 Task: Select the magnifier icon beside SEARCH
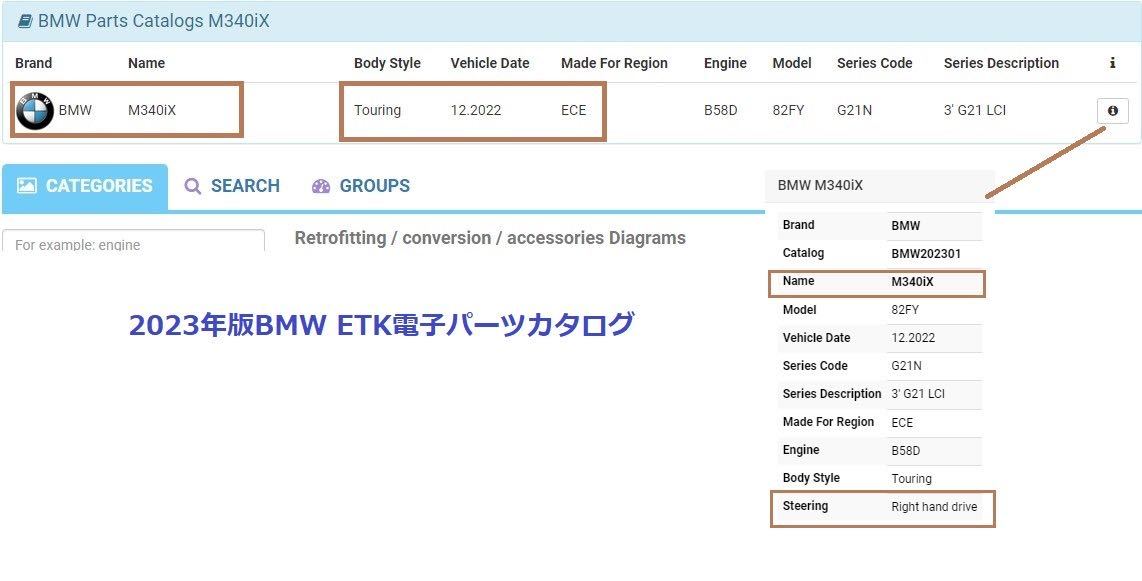point(192,186)
